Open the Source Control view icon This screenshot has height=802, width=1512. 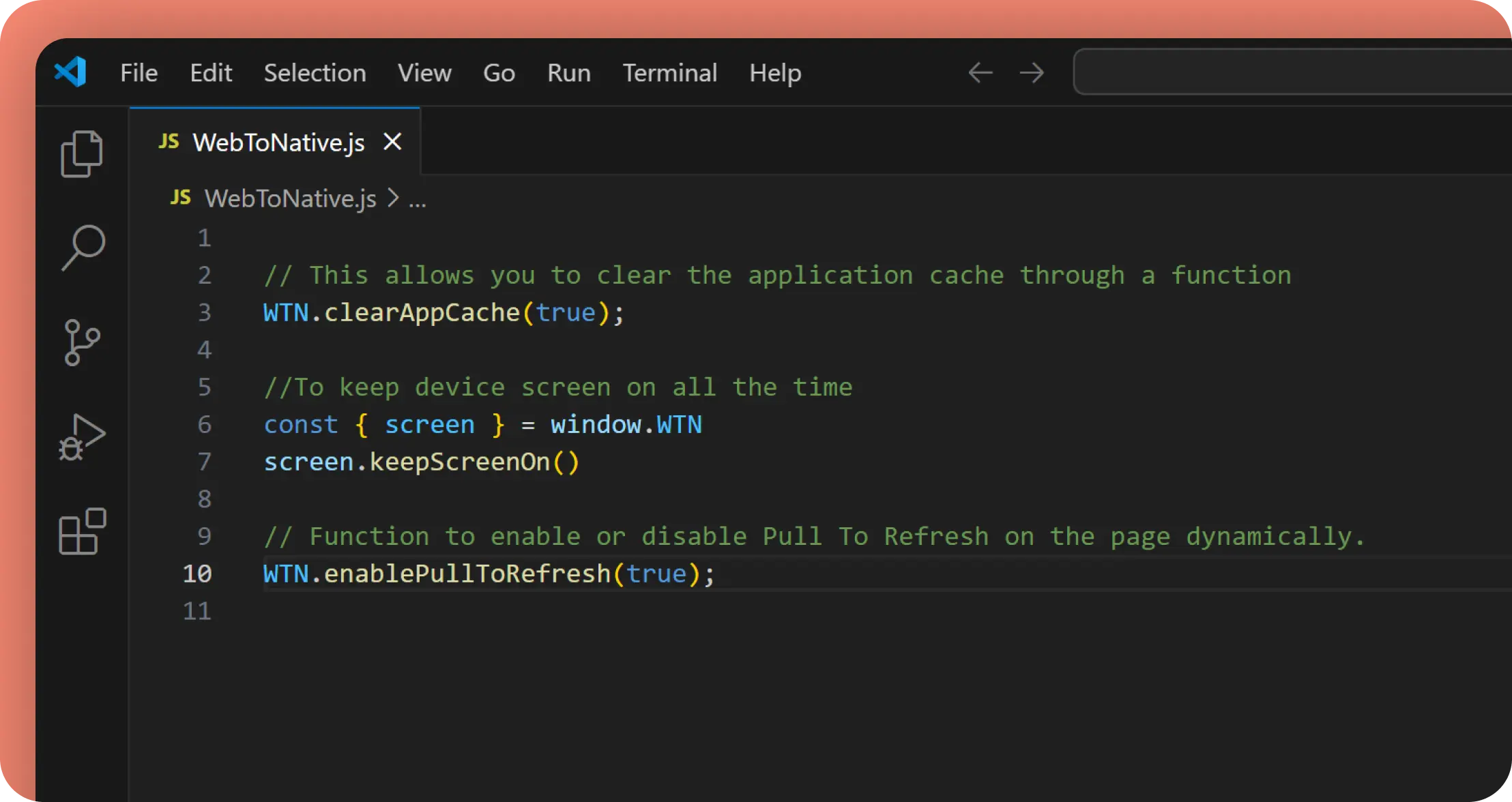pos(82,342)
